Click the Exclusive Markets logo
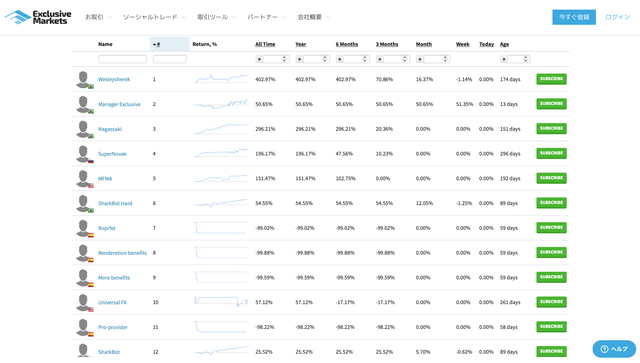Screen dimensions: 640x363 (x=38, y=17)
